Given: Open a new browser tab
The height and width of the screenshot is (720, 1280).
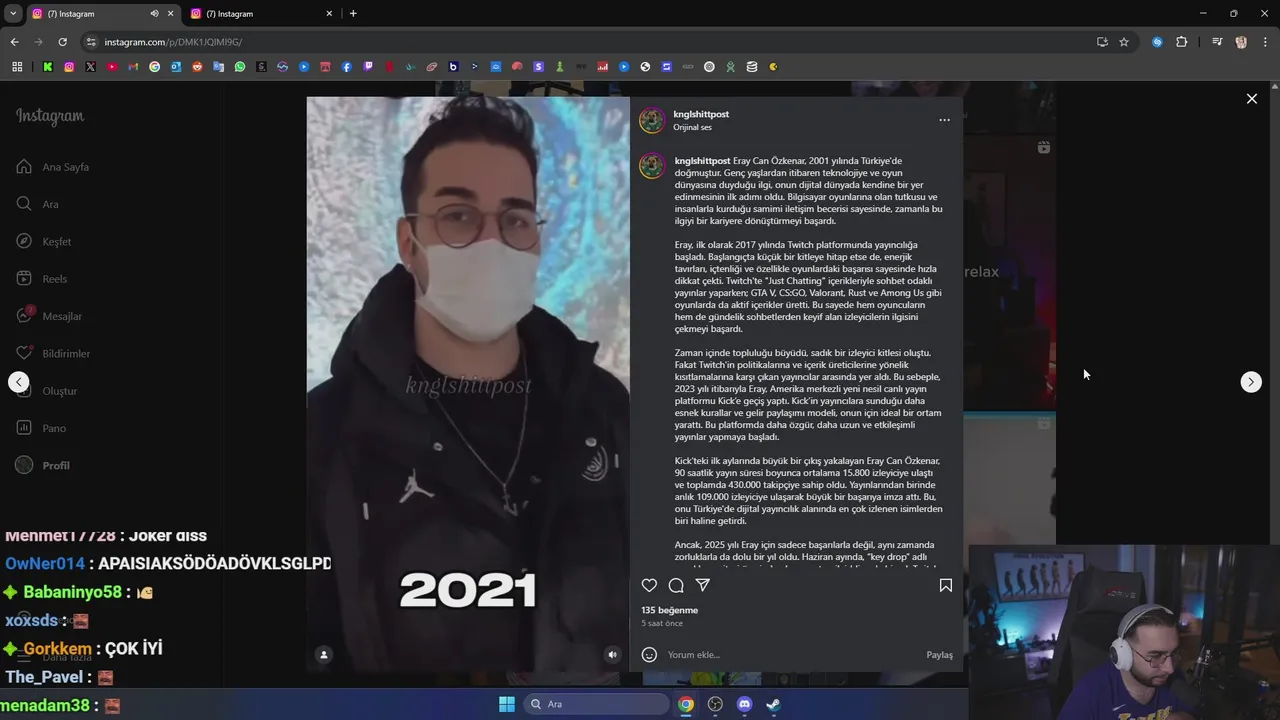Looking at the screenshot, I should click(353, 14).
